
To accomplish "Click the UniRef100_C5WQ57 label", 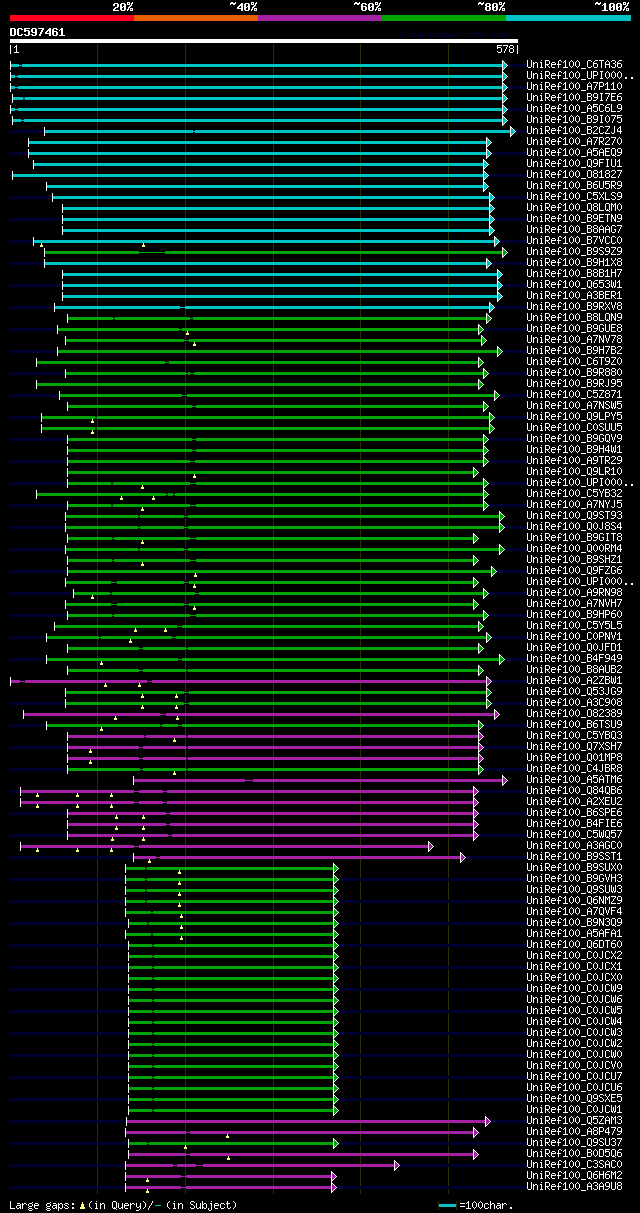I will pyautogui.click(x=574, y=834).
